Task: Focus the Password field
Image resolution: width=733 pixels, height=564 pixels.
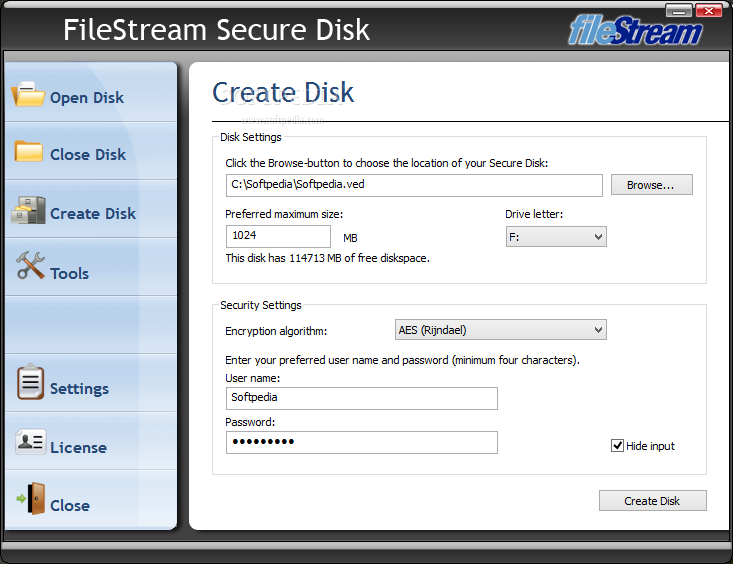Action: point(361,442)
